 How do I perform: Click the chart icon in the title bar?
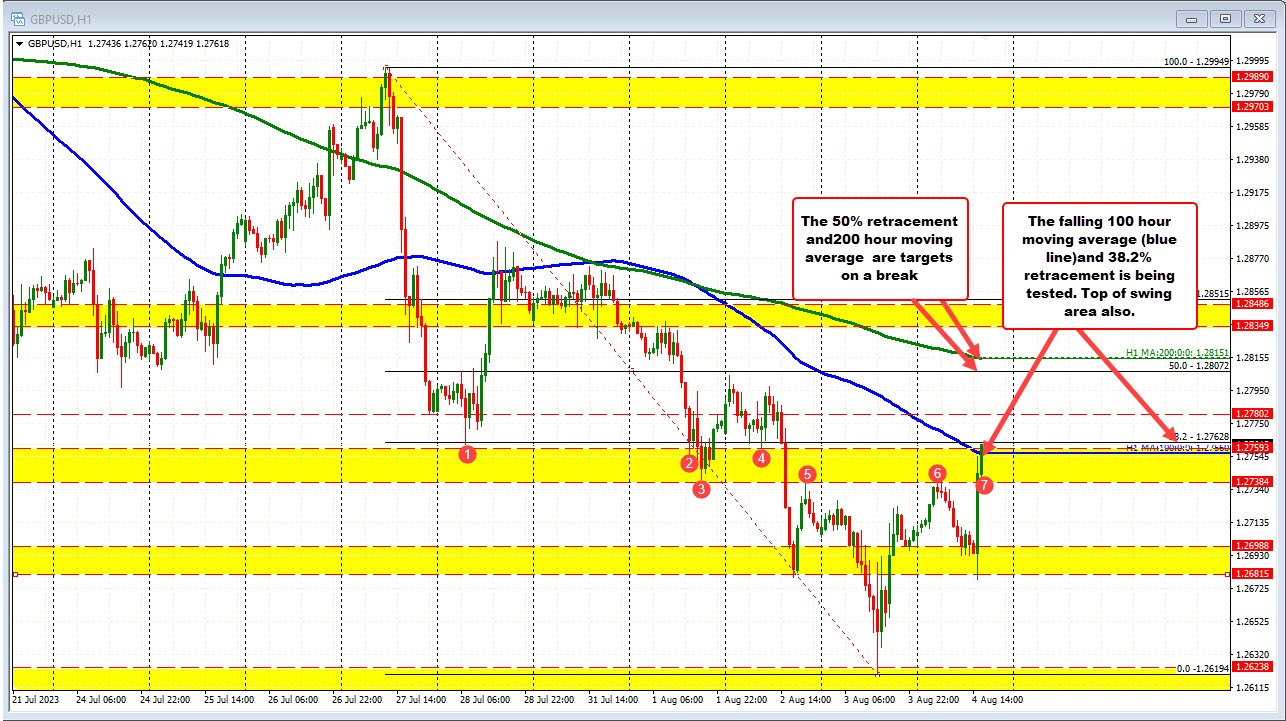(19, 18)
